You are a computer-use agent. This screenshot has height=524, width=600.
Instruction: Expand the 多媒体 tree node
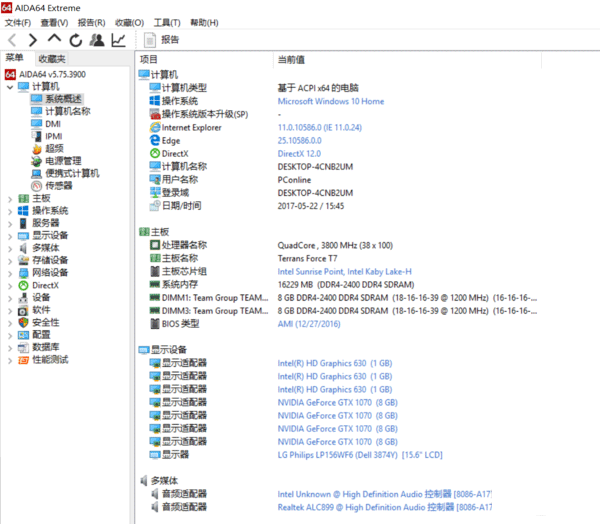click(x=10, y=248)
